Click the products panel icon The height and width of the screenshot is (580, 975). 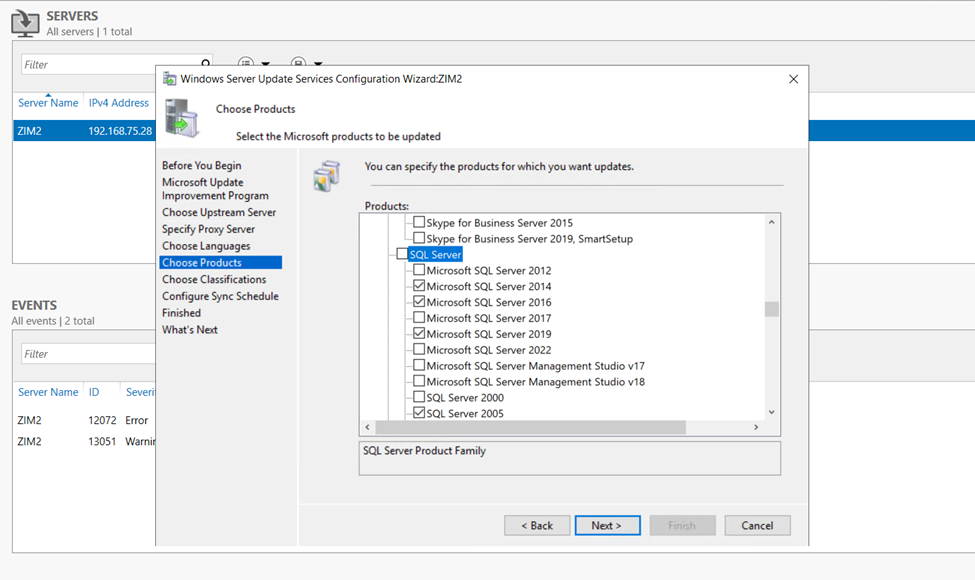[327, 175]
